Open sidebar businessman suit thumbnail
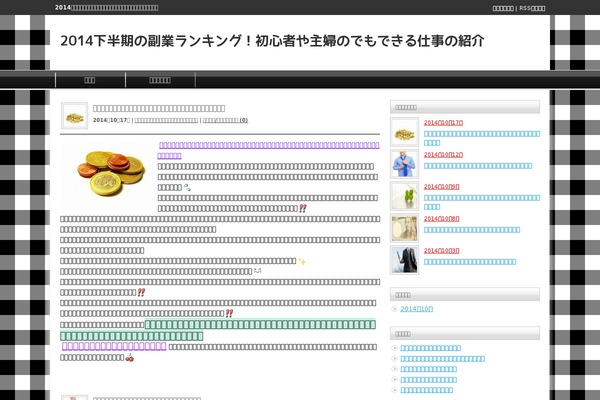The image size is (600, 400). (x=404, y=259)
